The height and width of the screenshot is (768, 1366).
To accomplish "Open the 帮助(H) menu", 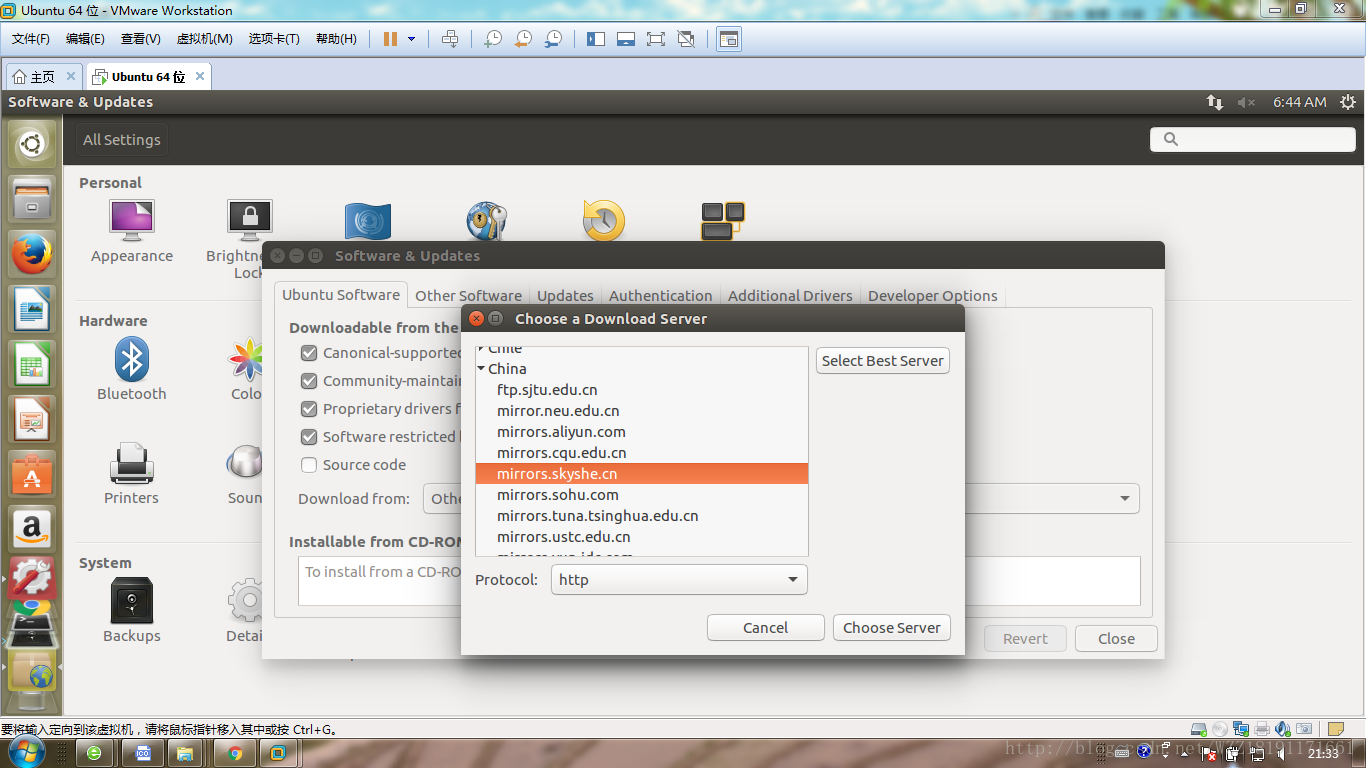I will click(x=336, y=39).
